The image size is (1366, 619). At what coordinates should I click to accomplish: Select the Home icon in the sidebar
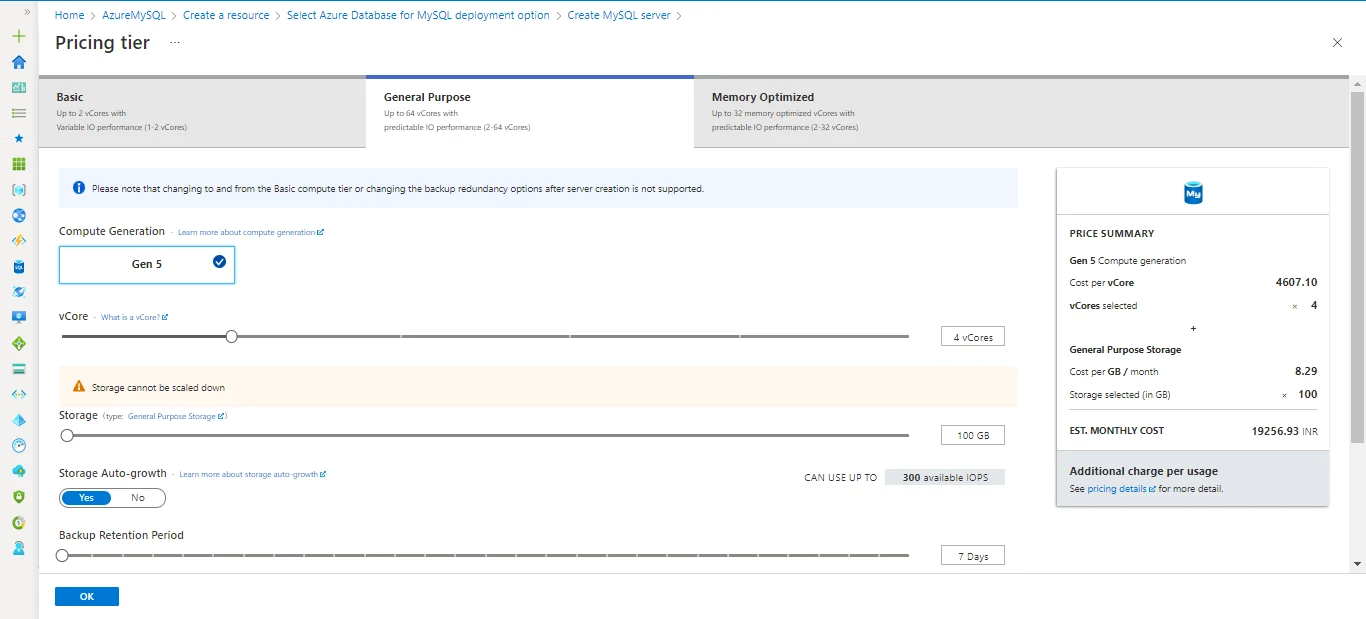18,61
